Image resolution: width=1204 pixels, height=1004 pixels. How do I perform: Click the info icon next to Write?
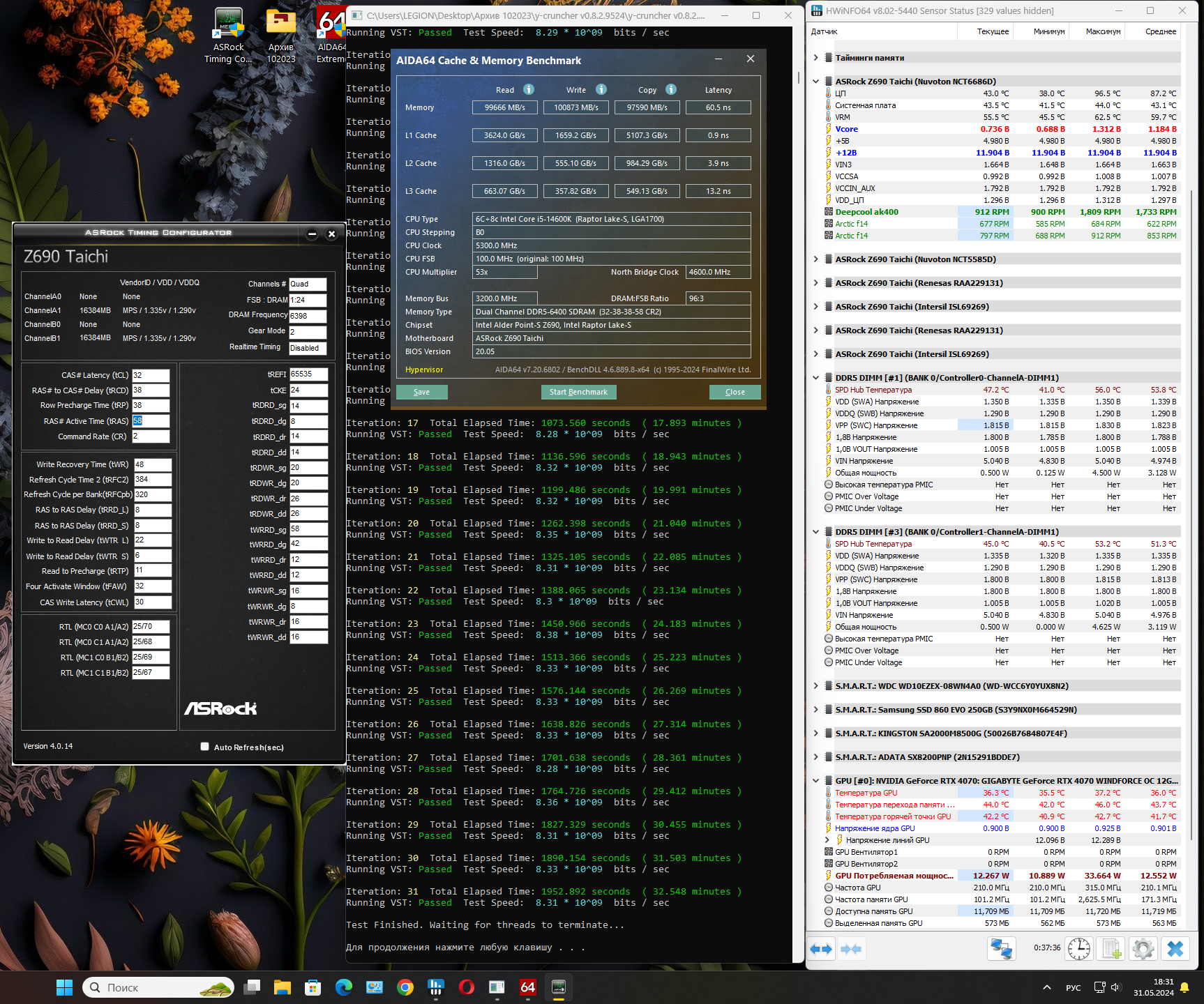pyautogui.click(x=601, y=89)
